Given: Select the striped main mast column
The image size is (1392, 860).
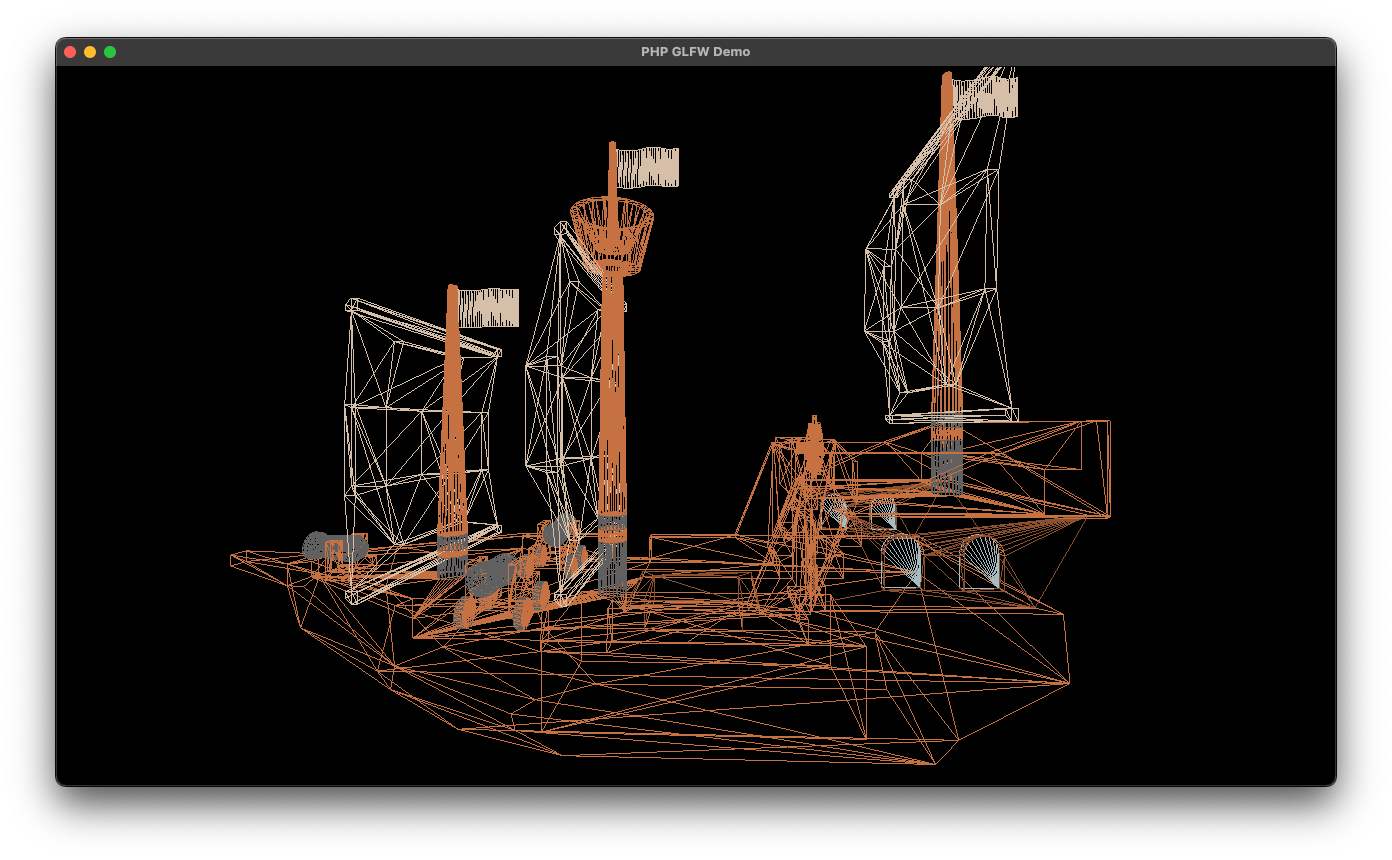Looking at the screenshot, I should pyautogui.click(x=614, y=420).
